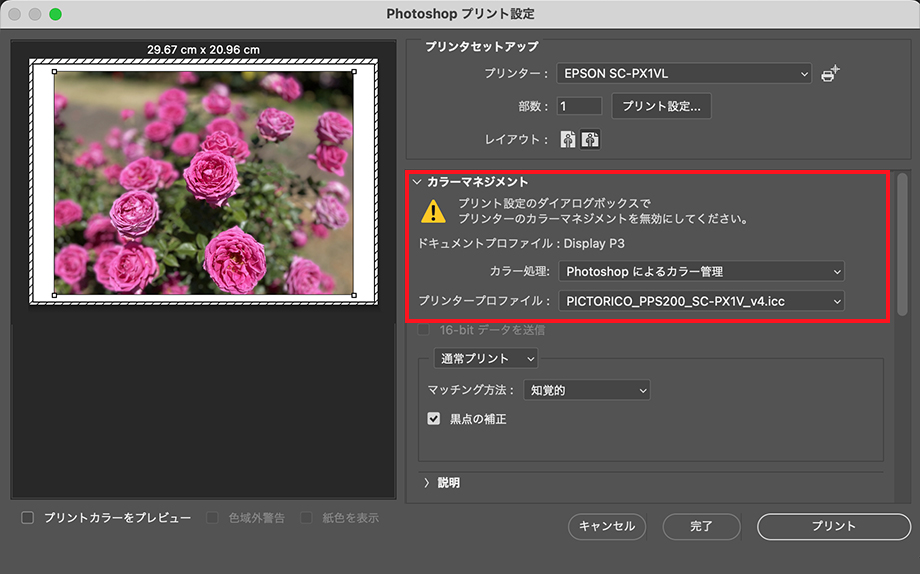Open the プリンター dropdown EPSON SC-PX1VL
The height and width of the screenshot is (574, 920).
pos(684,74)
